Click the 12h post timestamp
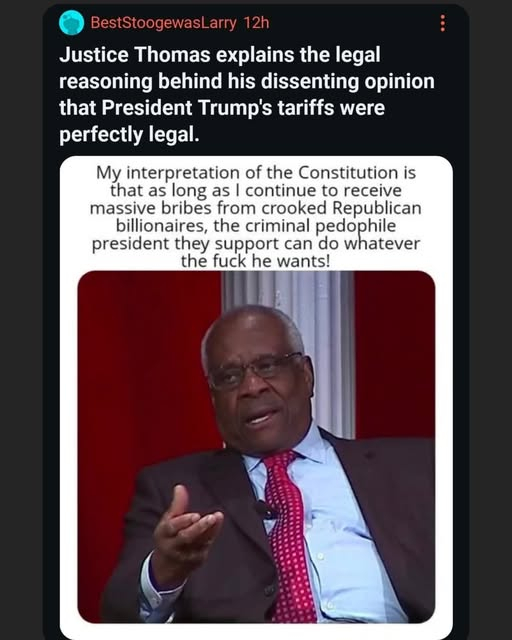This screenshot has height=640, width=512. 256,23
